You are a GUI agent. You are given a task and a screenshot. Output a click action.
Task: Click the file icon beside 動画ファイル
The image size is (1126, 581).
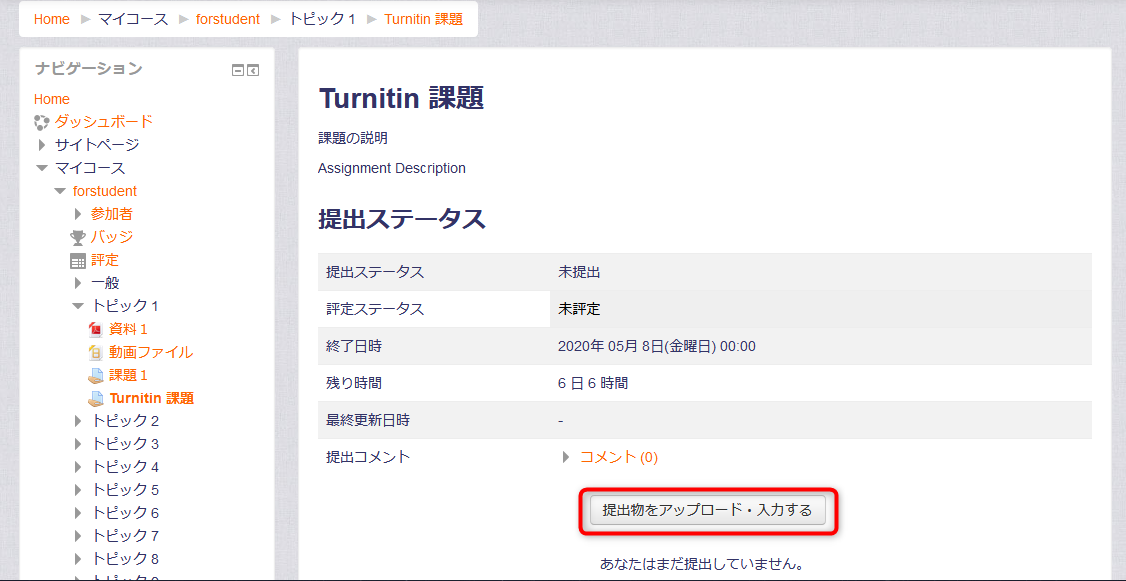click(96, 353)
